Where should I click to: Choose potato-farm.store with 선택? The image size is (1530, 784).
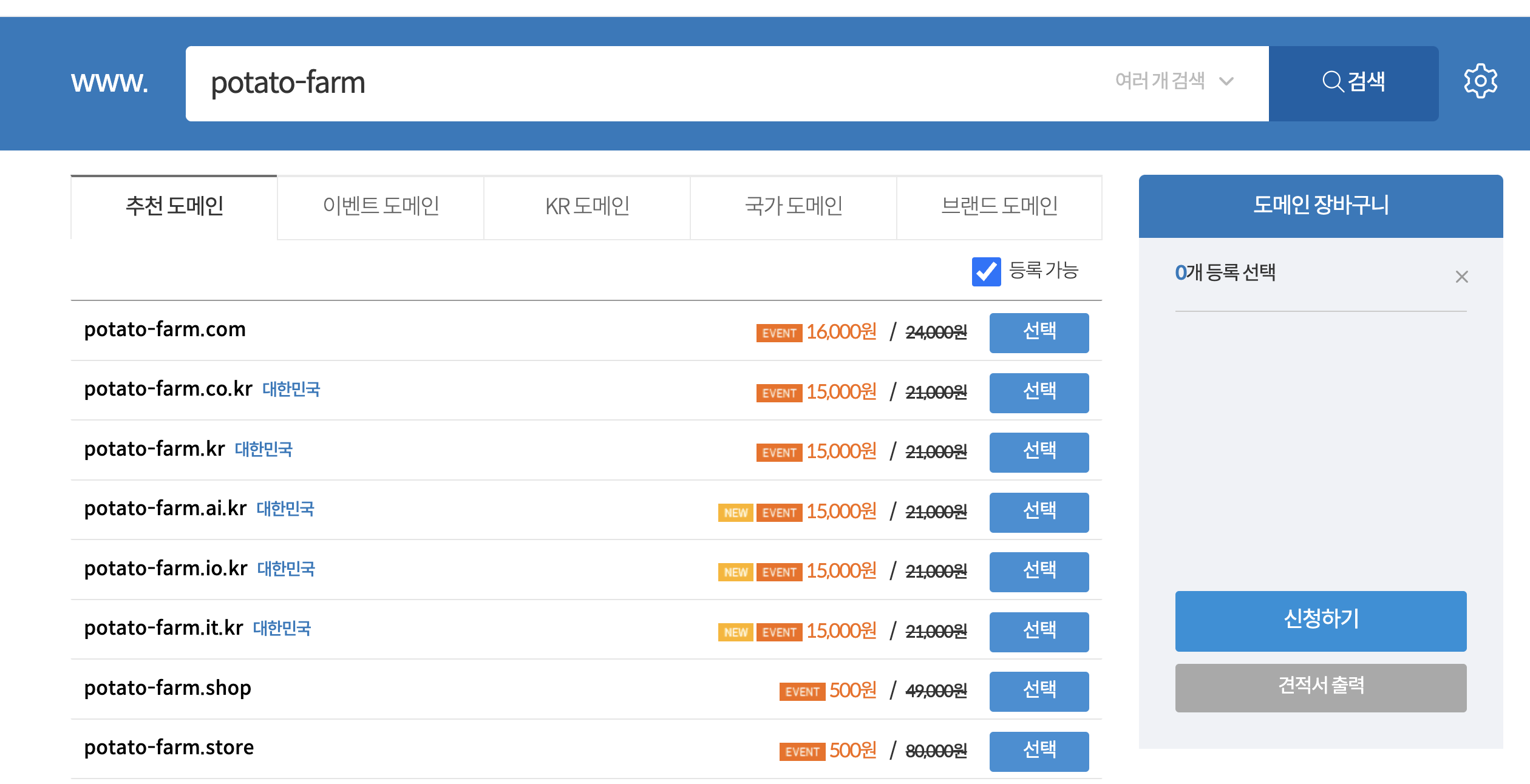1039,751
